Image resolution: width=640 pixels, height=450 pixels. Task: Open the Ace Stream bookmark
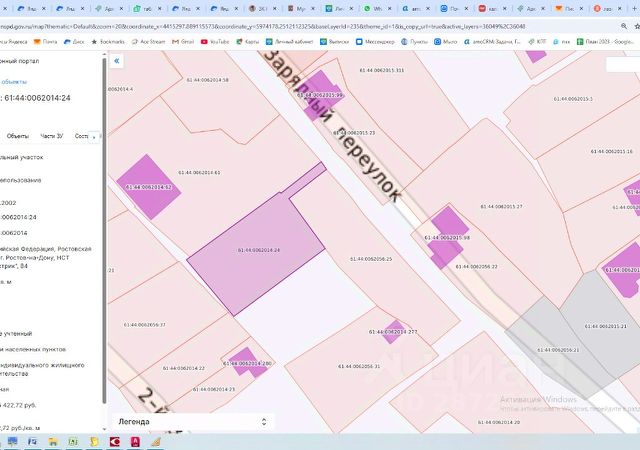pyautogui.click(x=148, y=42)
